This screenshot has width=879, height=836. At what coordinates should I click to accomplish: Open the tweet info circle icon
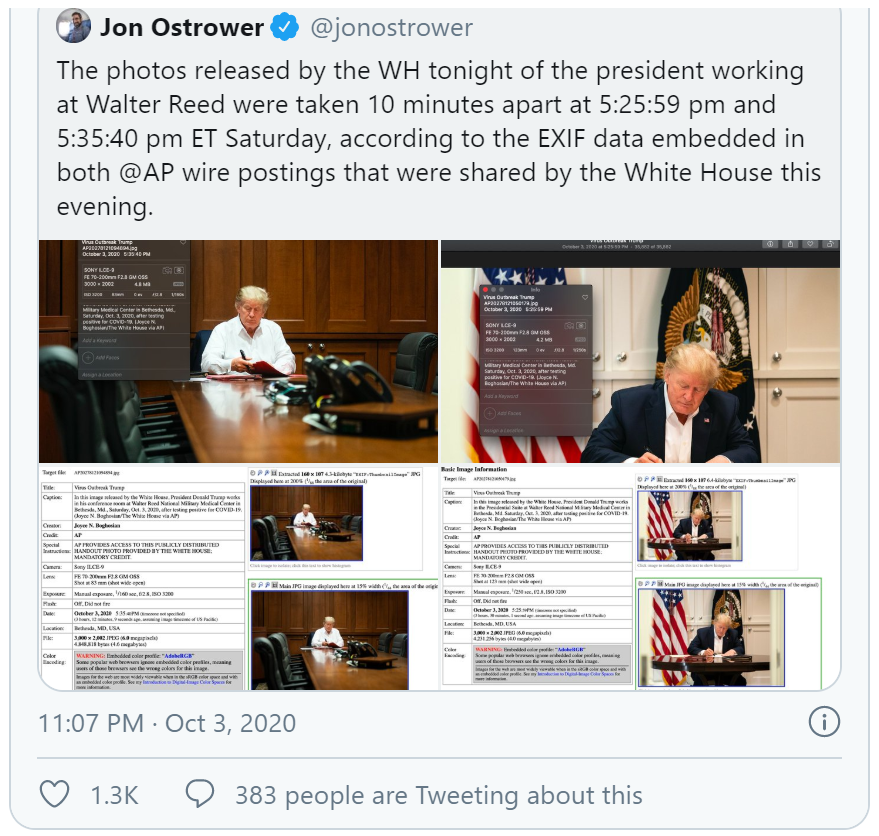(x=824, y=722)
